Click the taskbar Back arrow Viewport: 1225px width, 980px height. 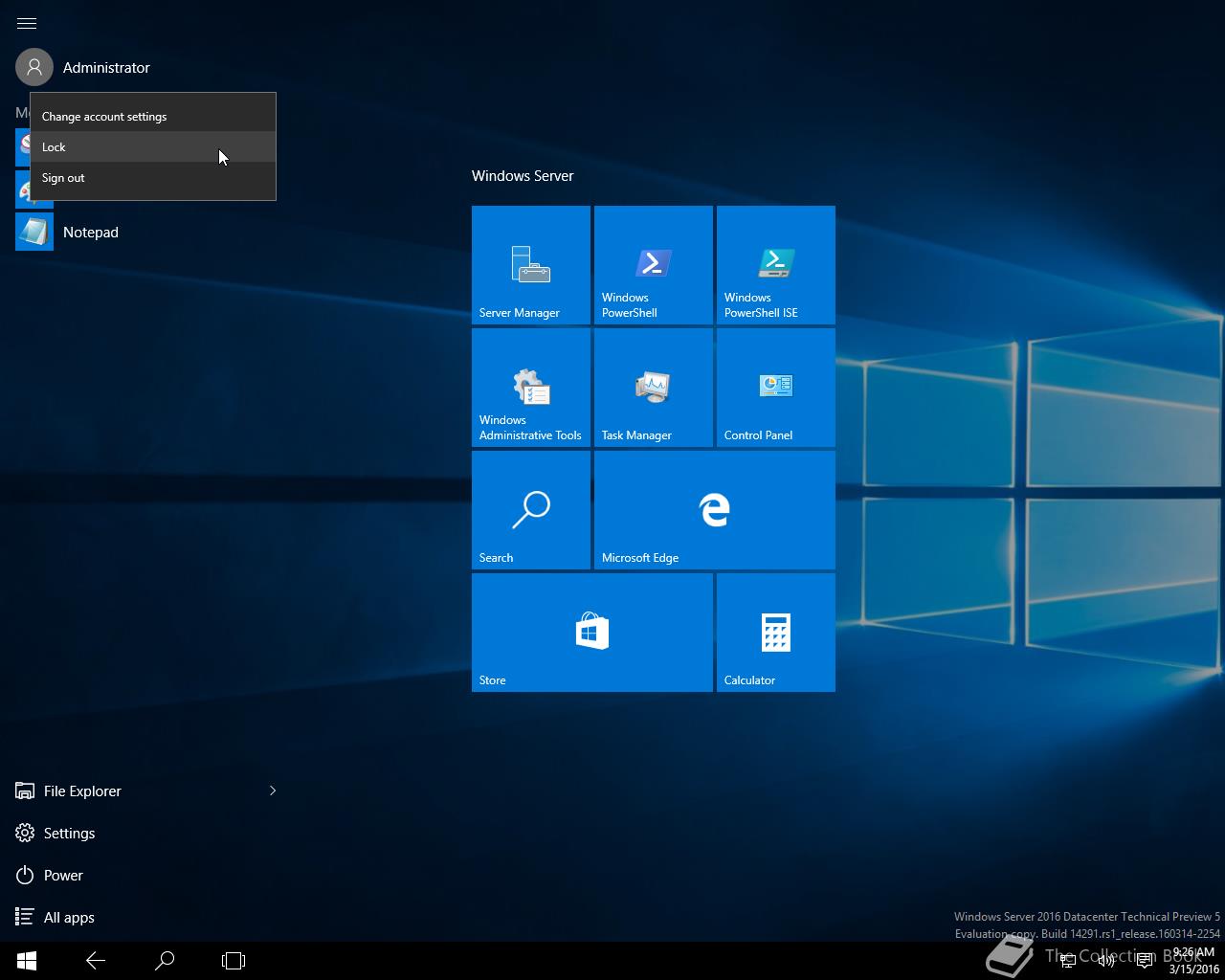[96, 961]
